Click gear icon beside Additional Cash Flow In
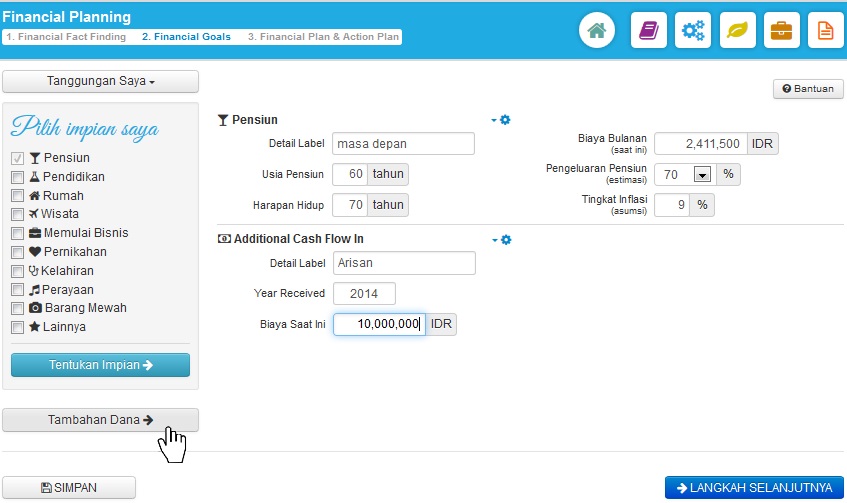The height and width of the screenshot is (503, 847). click(x=505, y=240)
